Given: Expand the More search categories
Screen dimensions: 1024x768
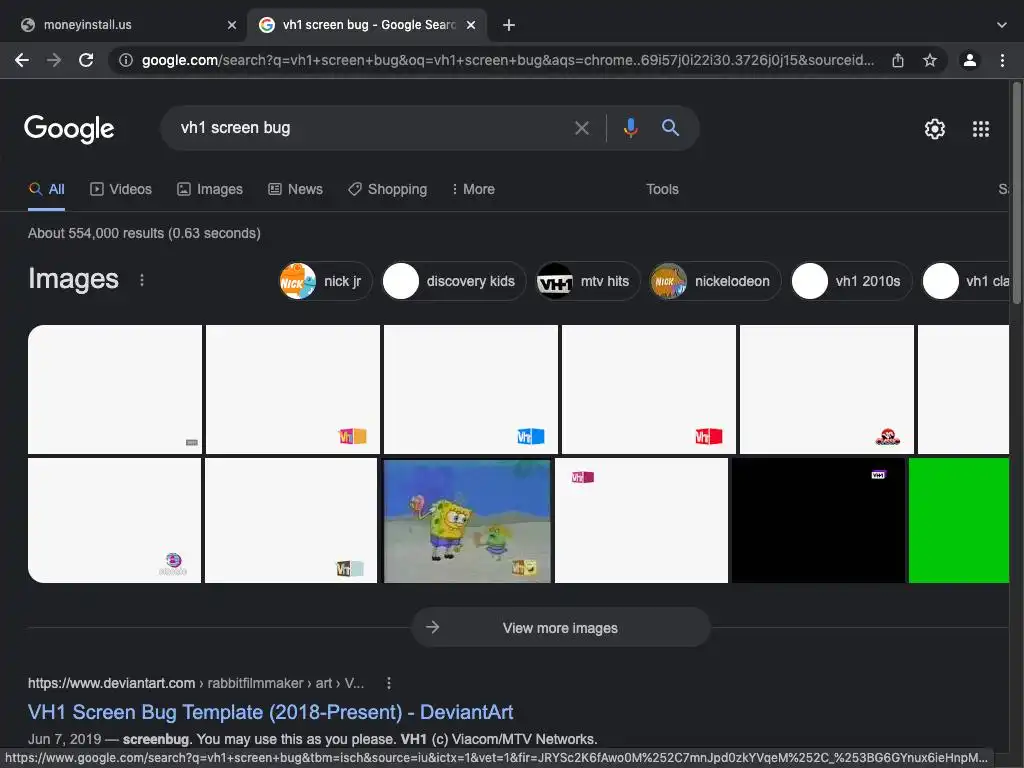Looking at the screenshot, I should click(x=473, y=189).
